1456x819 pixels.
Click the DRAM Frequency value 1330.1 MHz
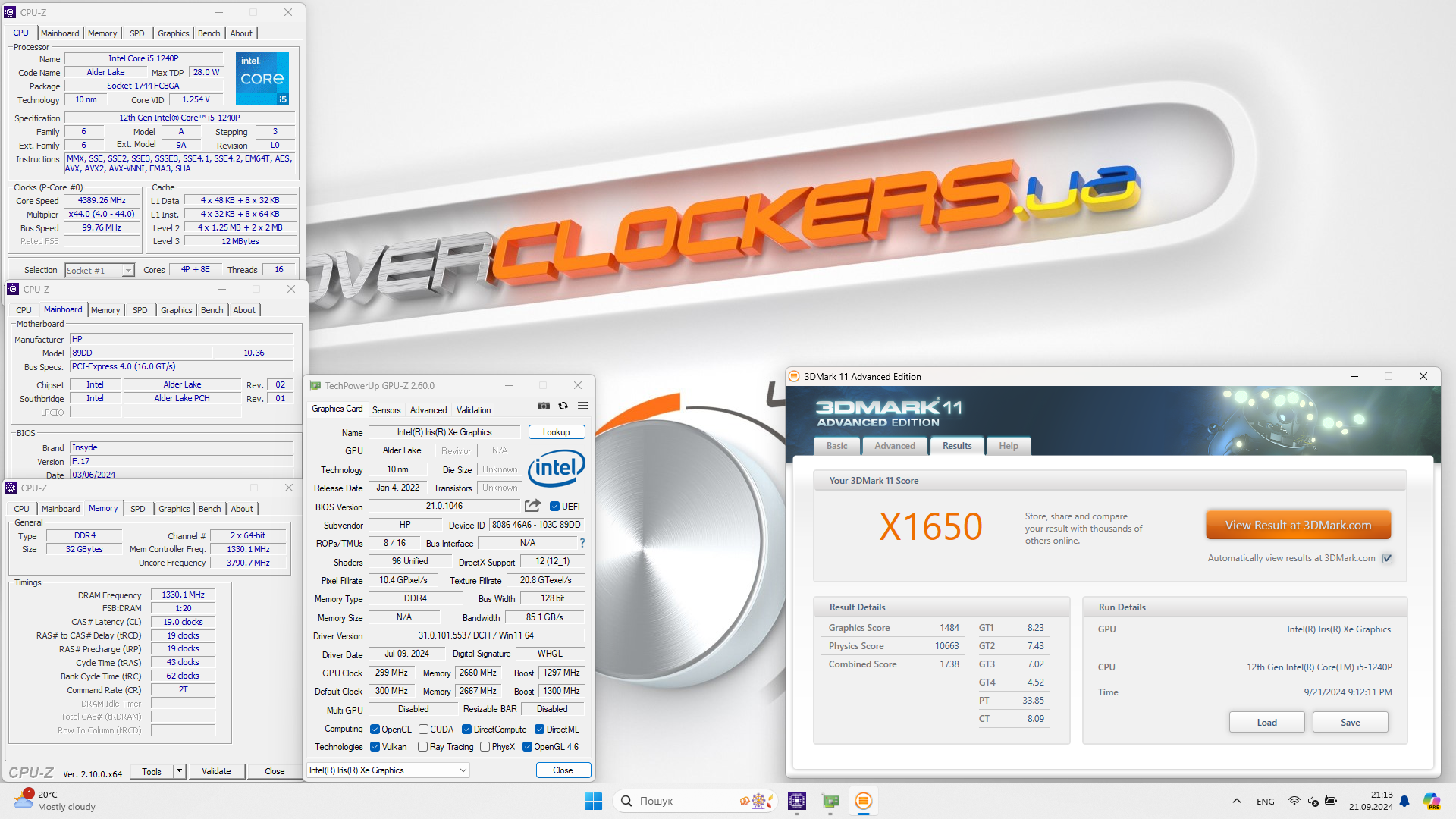[183, 595]
